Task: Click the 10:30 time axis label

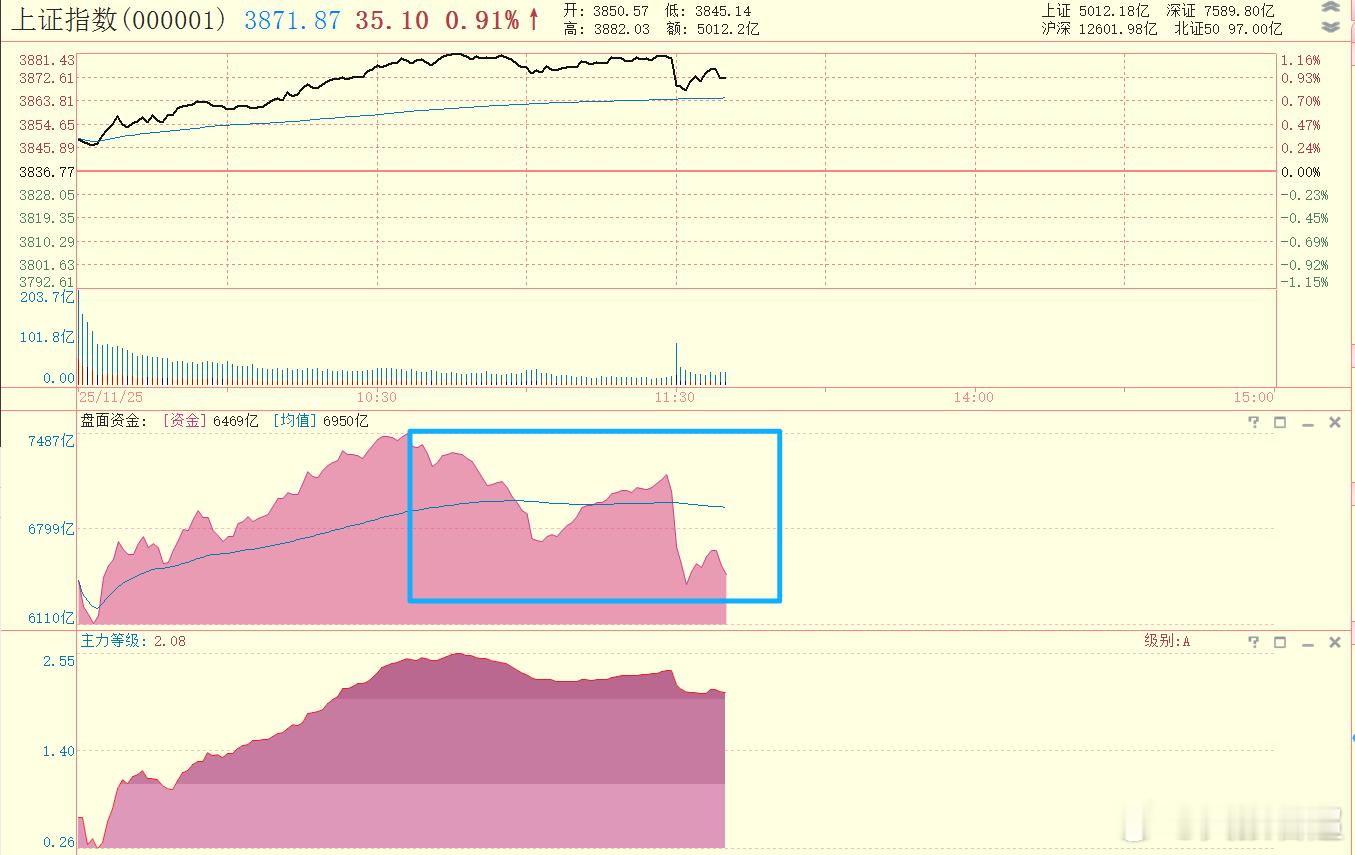Action: [x=376, y=397]
